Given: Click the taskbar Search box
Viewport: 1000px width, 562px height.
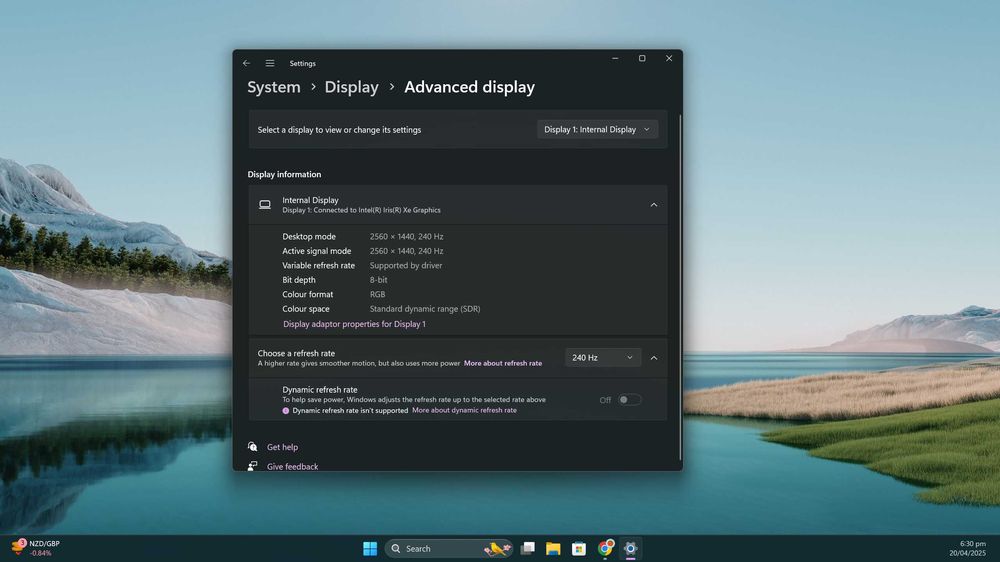Looking at the screenshot, I should (448, 549).
